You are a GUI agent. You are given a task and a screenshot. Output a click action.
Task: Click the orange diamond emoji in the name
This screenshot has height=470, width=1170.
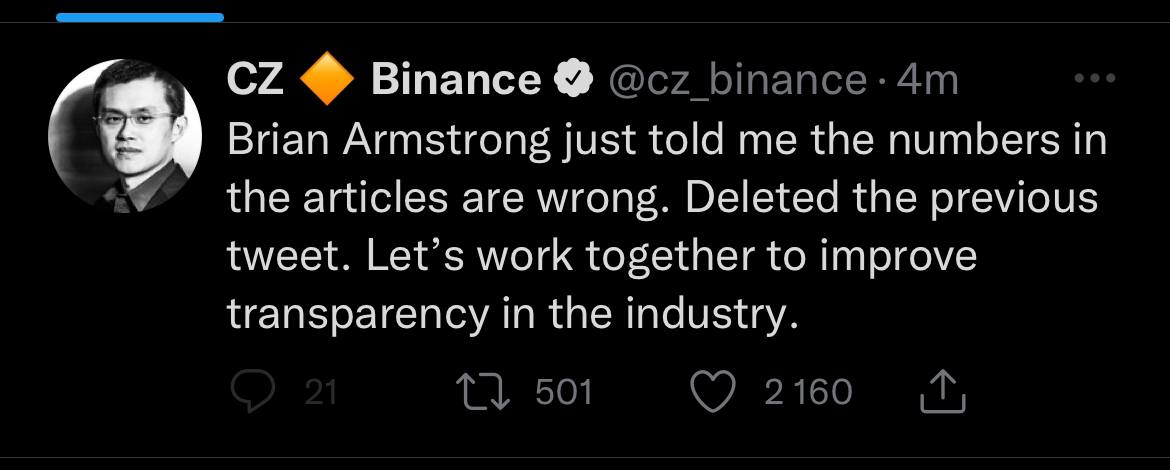click(x=327, y=78)
